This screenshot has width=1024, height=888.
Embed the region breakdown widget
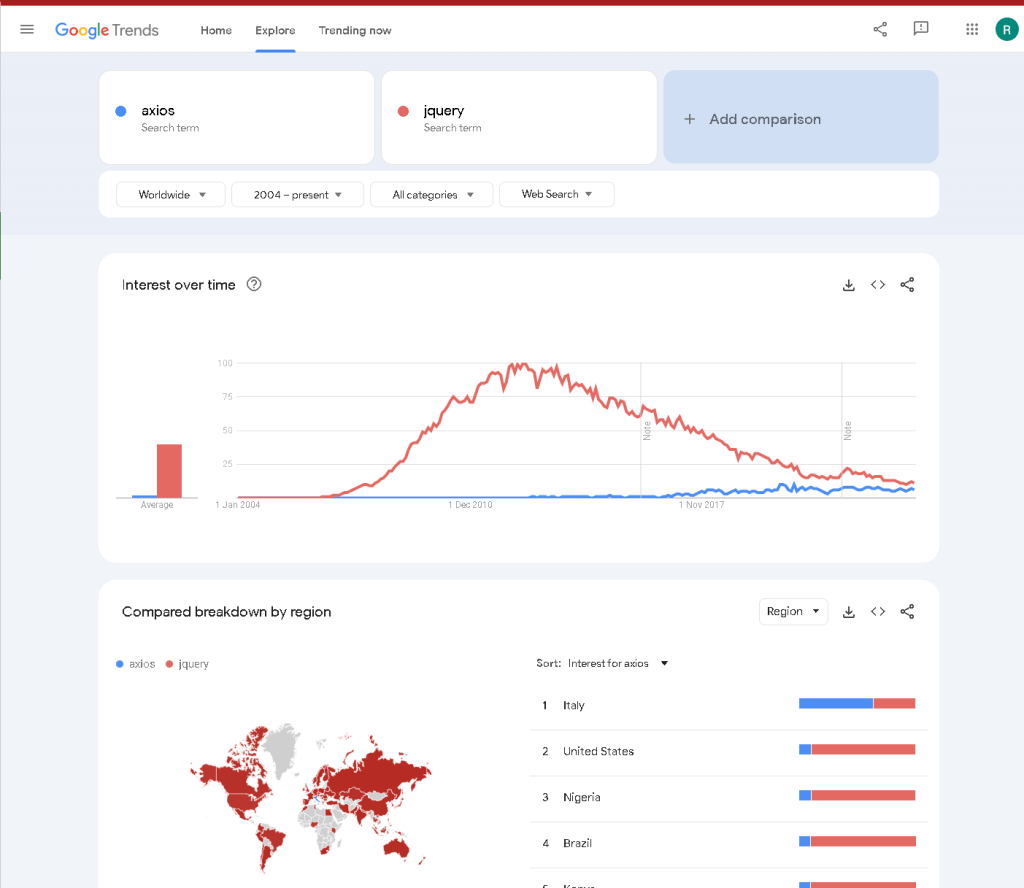[x=878, y=612]
